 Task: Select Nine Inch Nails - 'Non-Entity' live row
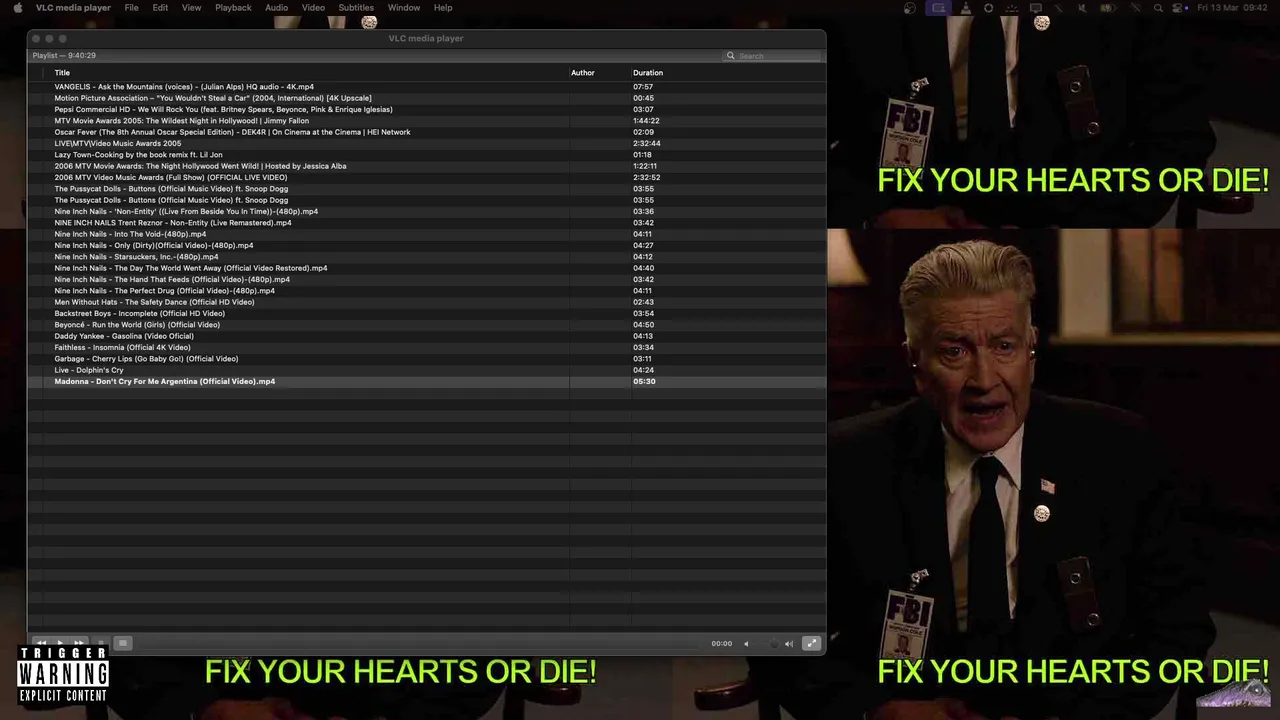[427, 211]
